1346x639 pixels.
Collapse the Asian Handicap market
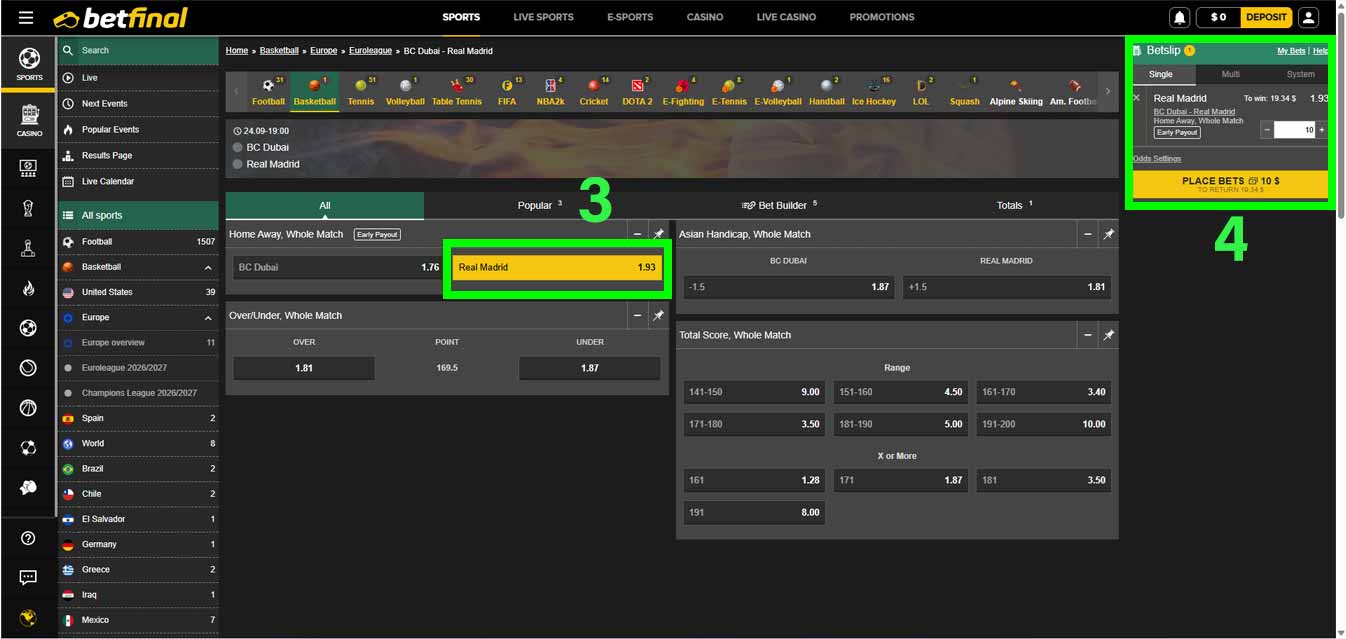click(x=1087, y=234)
